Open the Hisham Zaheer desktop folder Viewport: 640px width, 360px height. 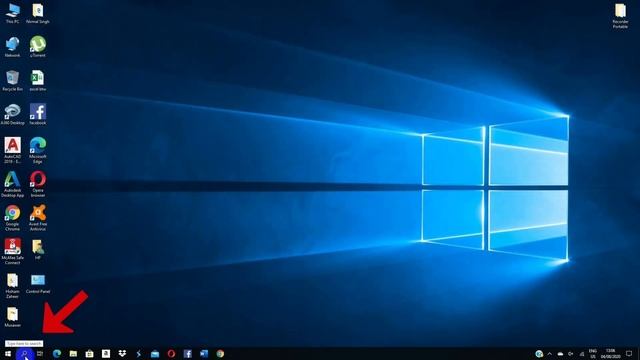tap(13, 286)
